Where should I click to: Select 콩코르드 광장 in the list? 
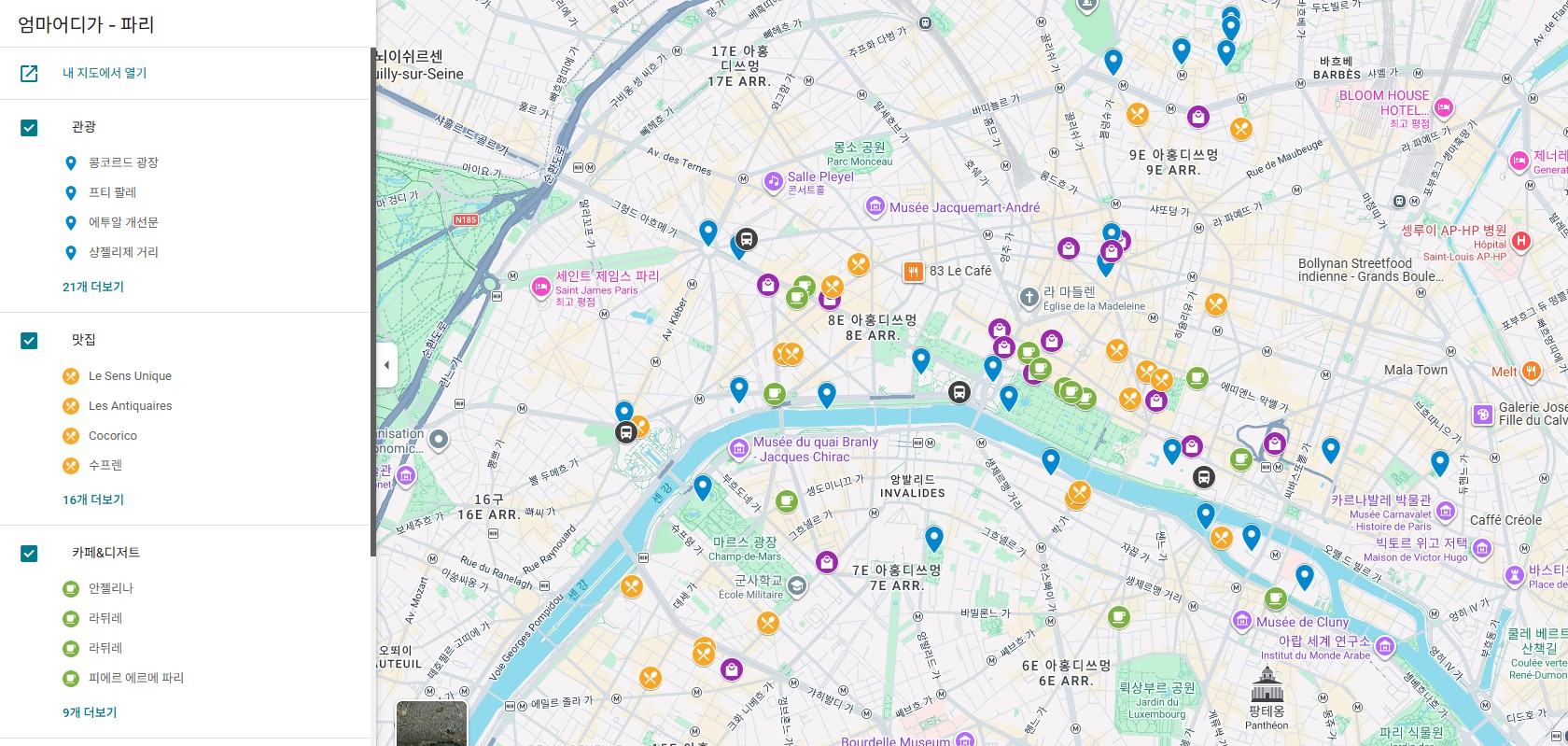coord(123,162)
